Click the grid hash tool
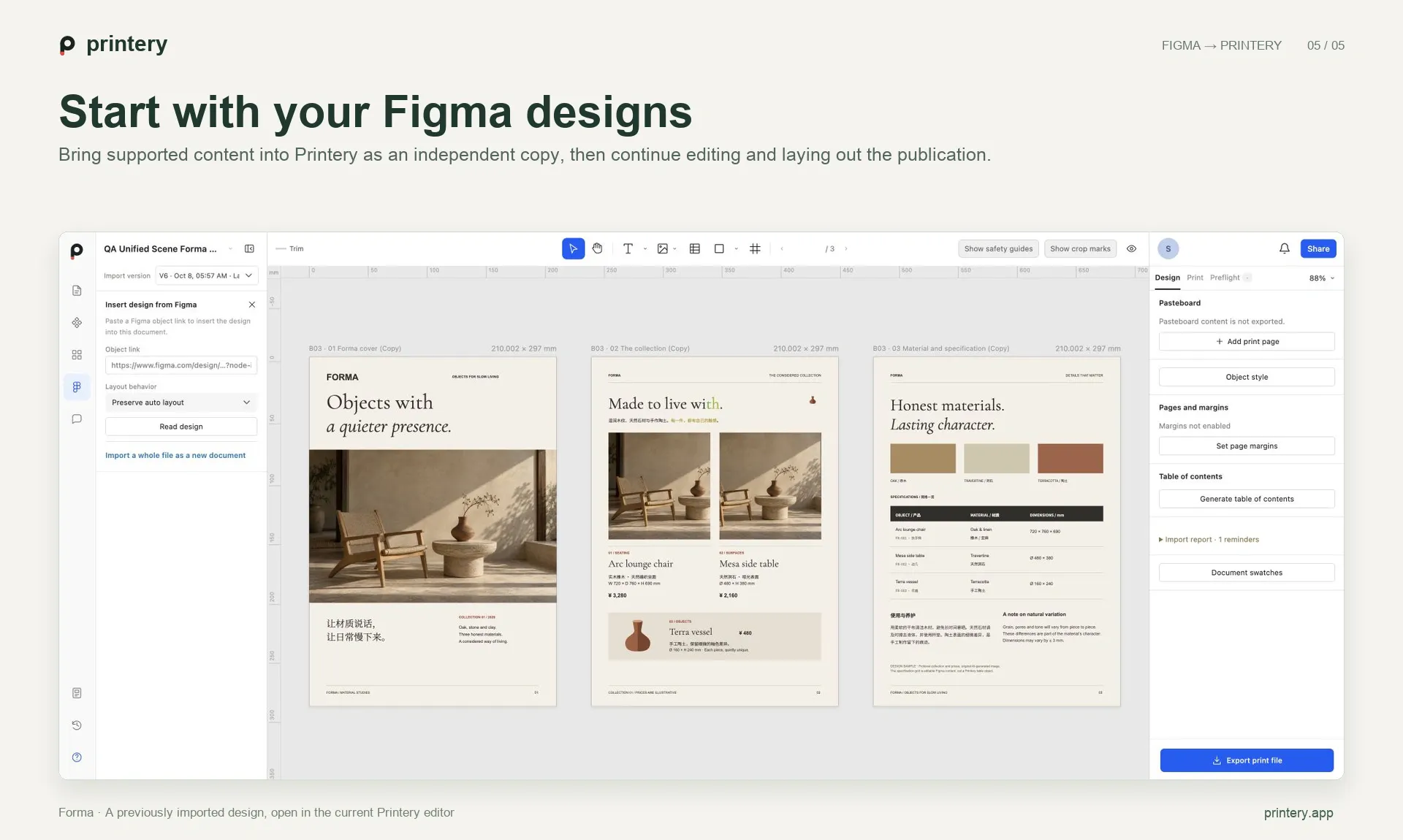The height and width of the screenshot is (840, 1403). [x=756, y=249]
